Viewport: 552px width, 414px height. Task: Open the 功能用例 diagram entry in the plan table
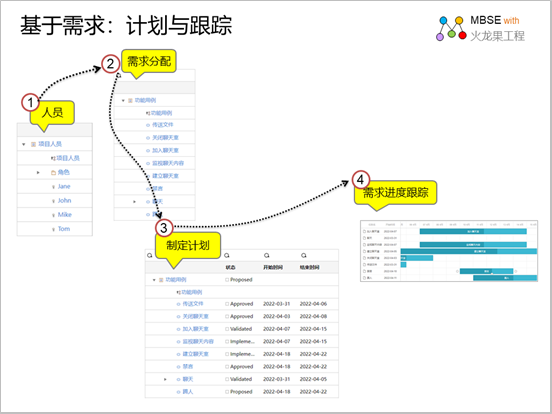192,292
